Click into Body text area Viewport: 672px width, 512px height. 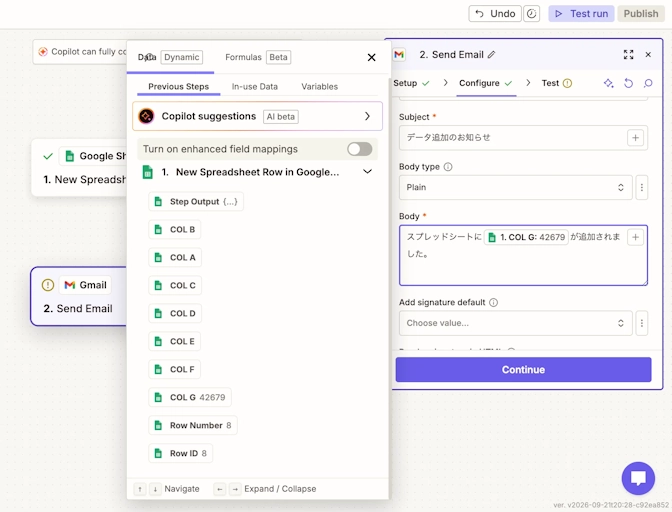tap(523, 255)
